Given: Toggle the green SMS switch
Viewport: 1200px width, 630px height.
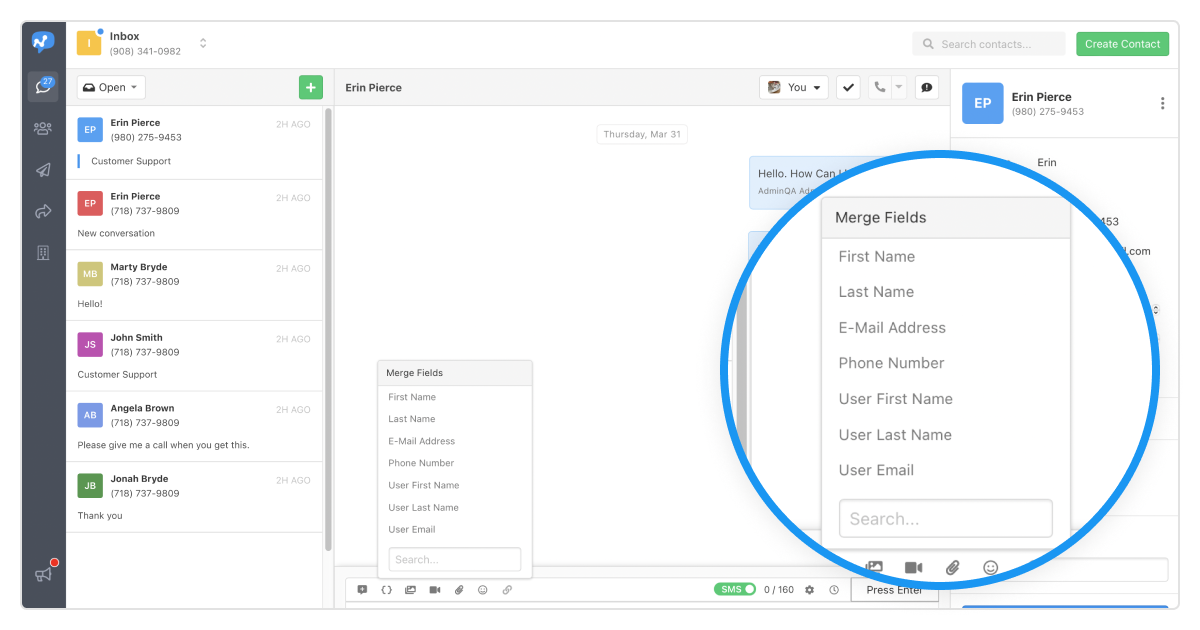Looking at the screenshot, I should (x=735, y=589).
